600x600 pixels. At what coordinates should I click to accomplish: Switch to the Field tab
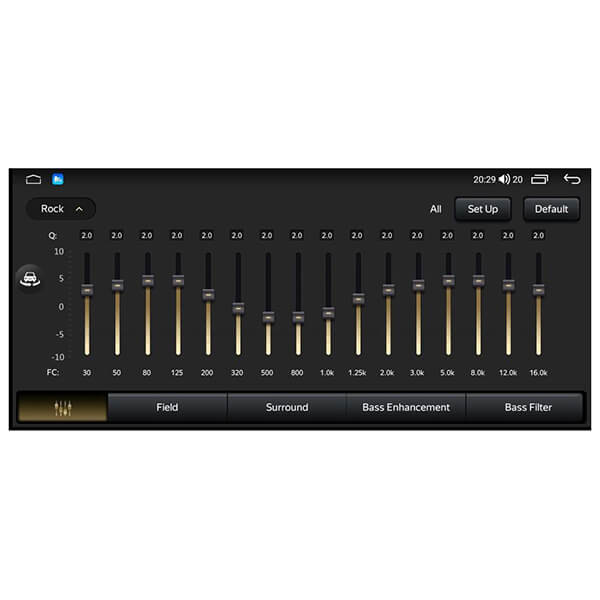[x=167, y=408]
